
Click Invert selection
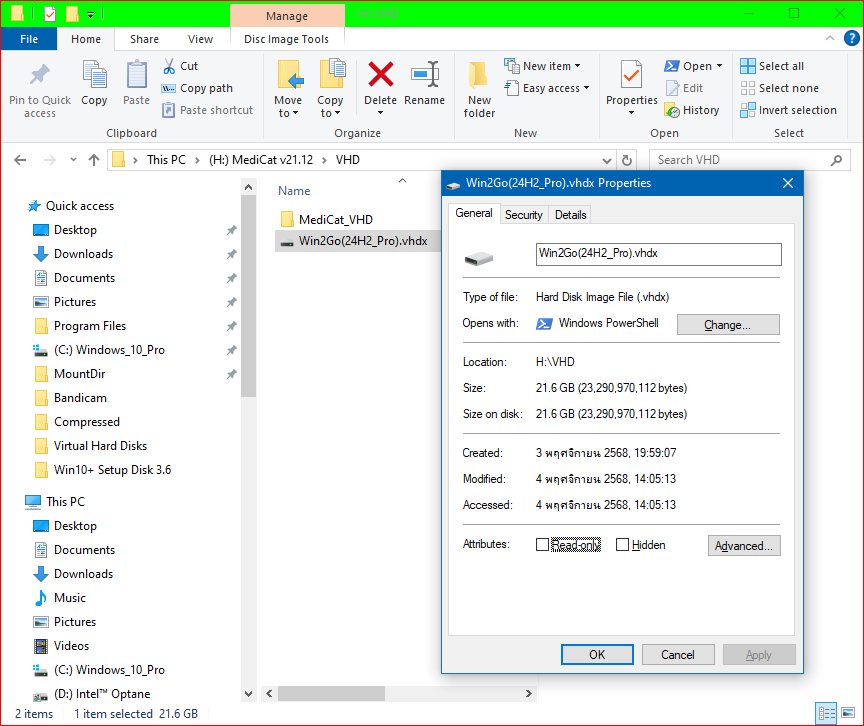click(788, 110)
